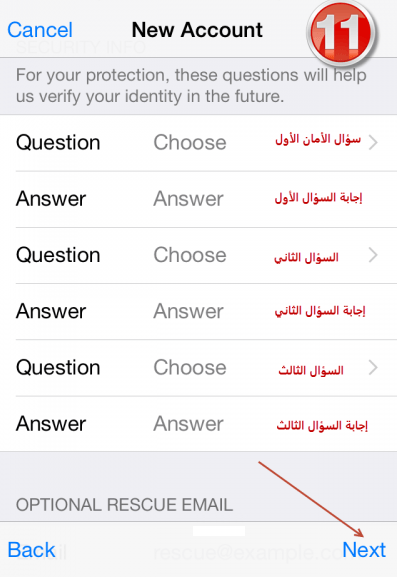Go to the Next step
Viewport: 397px width, 577px height.
click(x=364, y=550)
